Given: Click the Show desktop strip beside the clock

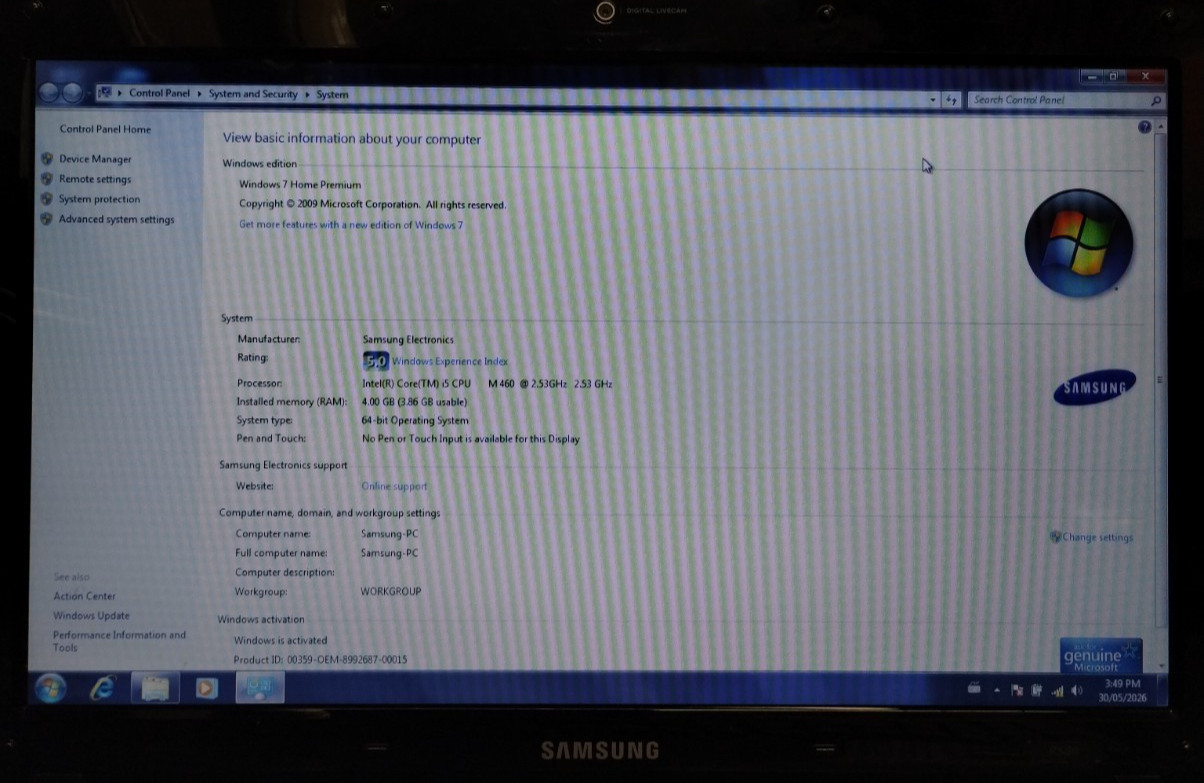Looking at the screenshot, I should [1161, 689].
